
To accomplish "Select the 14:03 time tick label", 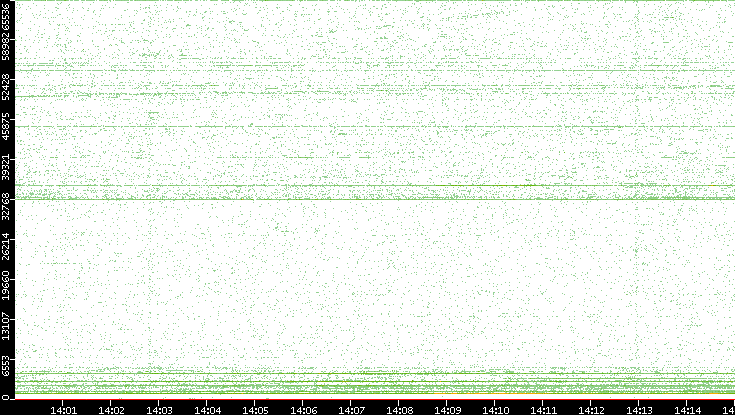I will point(159,410).
